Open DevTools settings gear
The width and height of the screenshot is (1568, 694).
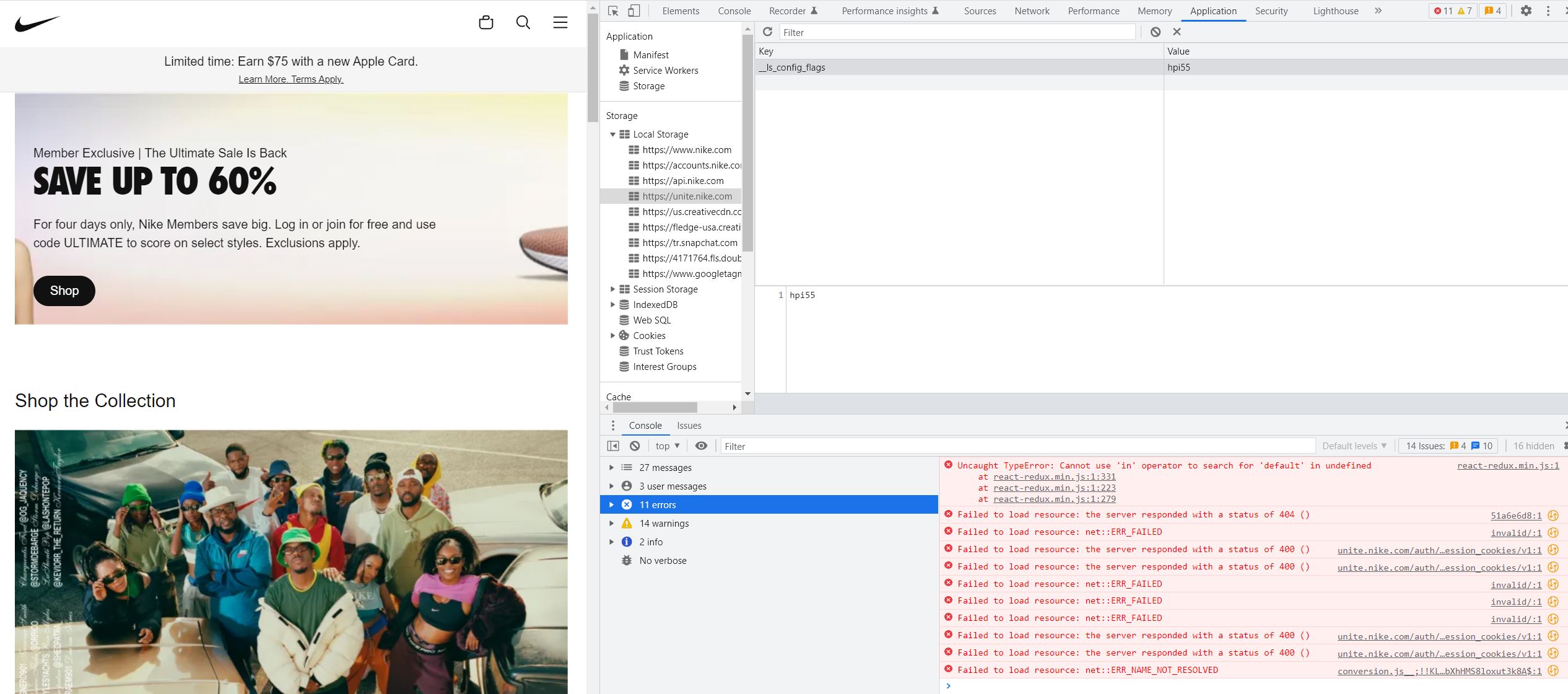(1527, 11)
